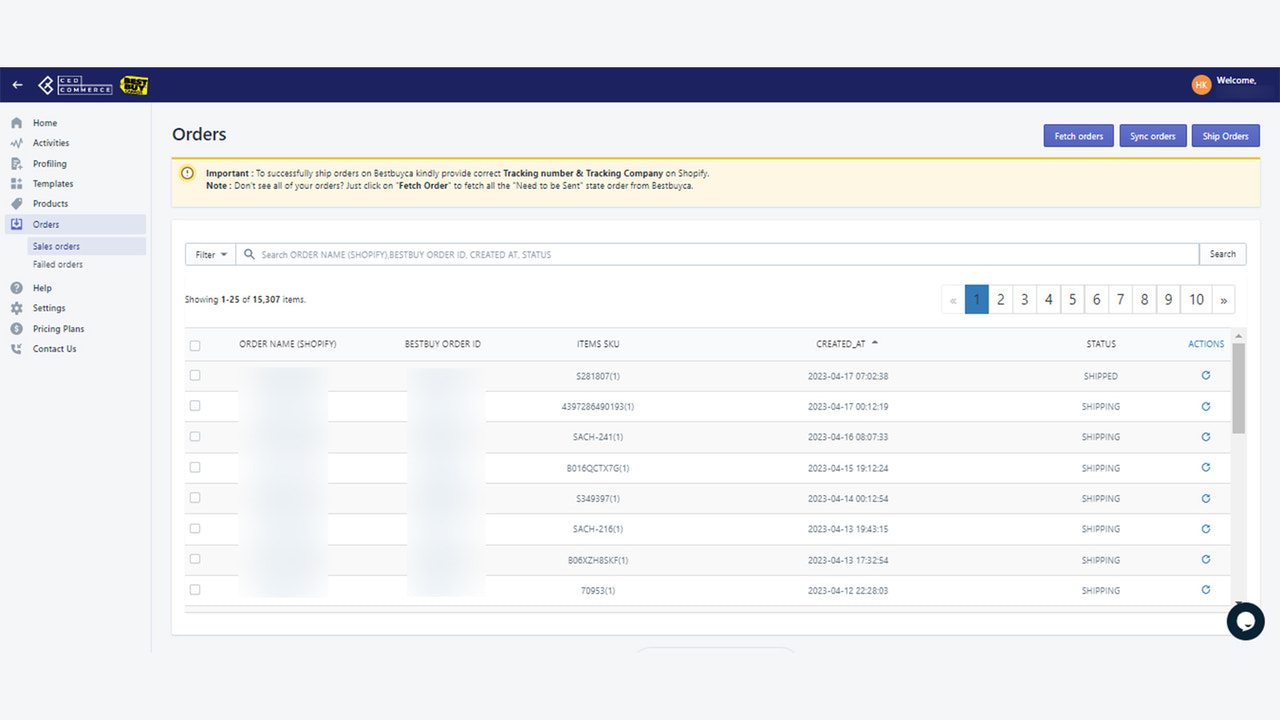The width and height of the screenshot is (1280, 720).
Task: Check the checkbox for order SACH-241
Action: point(195,437)
